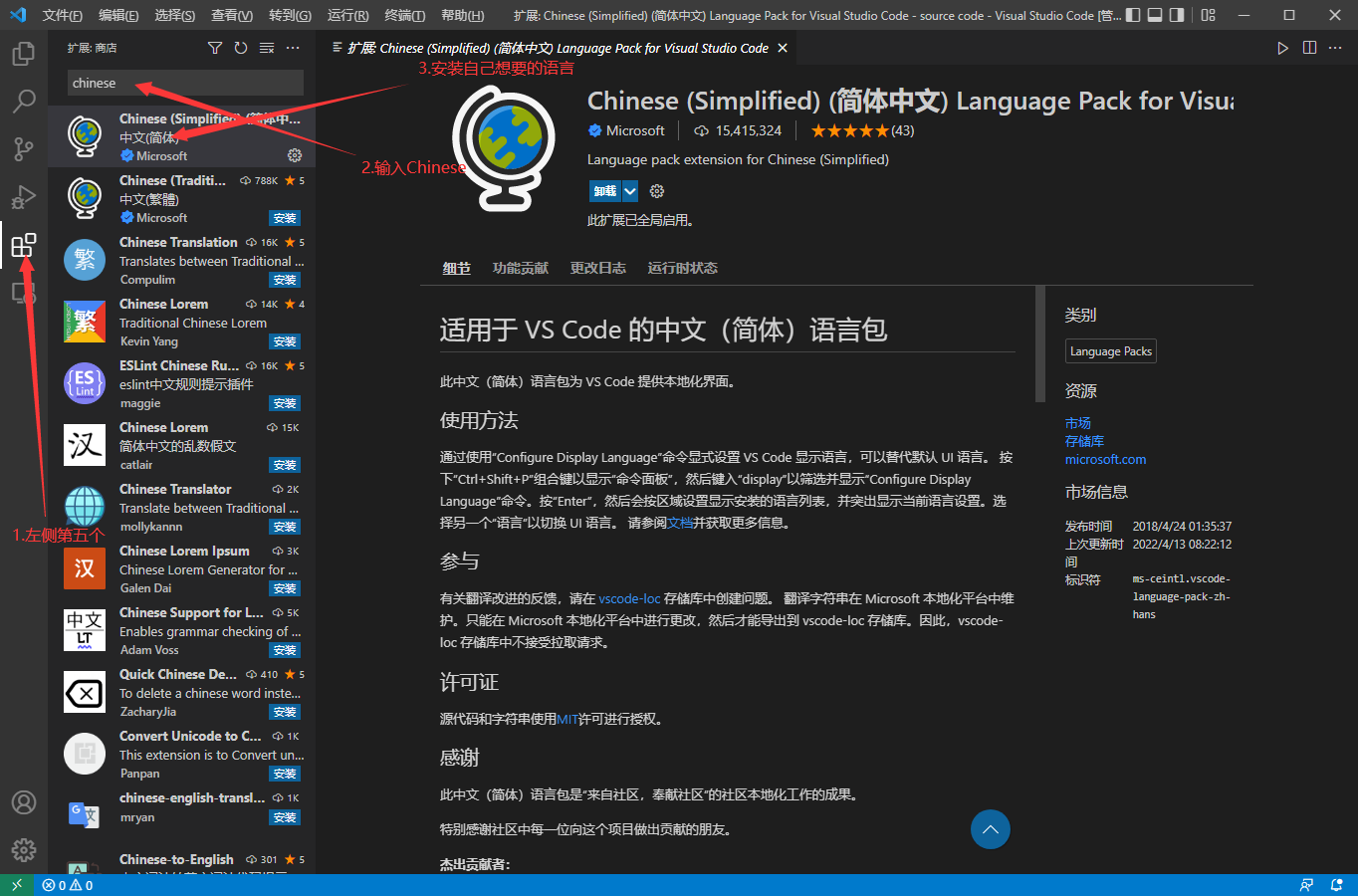Open the 帮助(H) menu

(462, 15)
